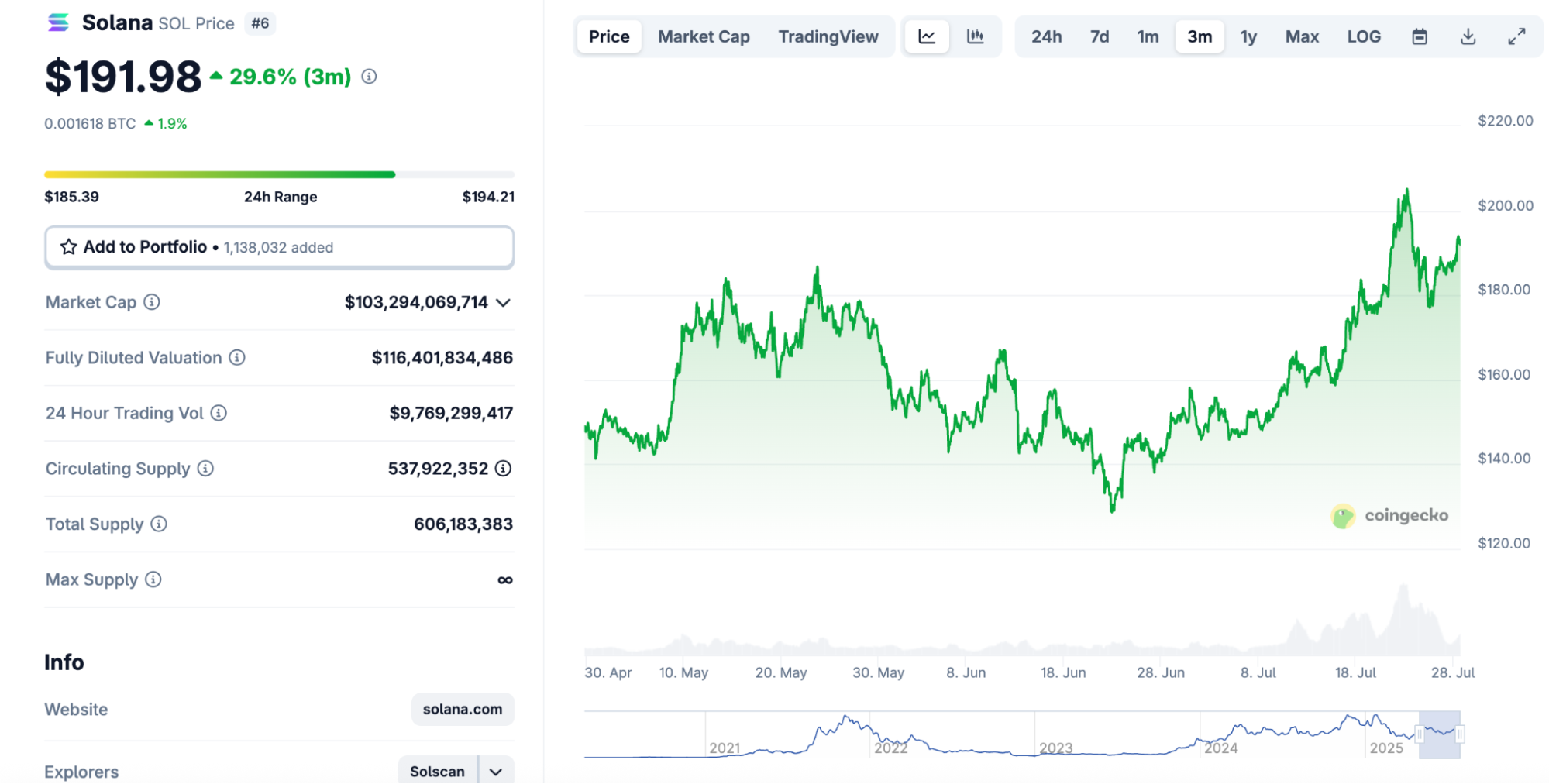Image resolution: width=1549 pixels, height=784 pixels.
Task: Select 3m time range
Action: (1200, 36)
